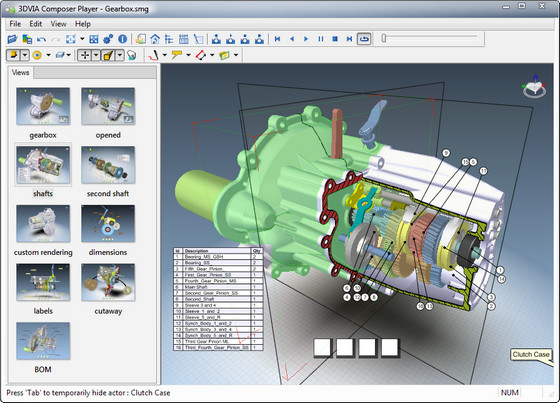Click the blue gears settings icon

coord(108,39)
